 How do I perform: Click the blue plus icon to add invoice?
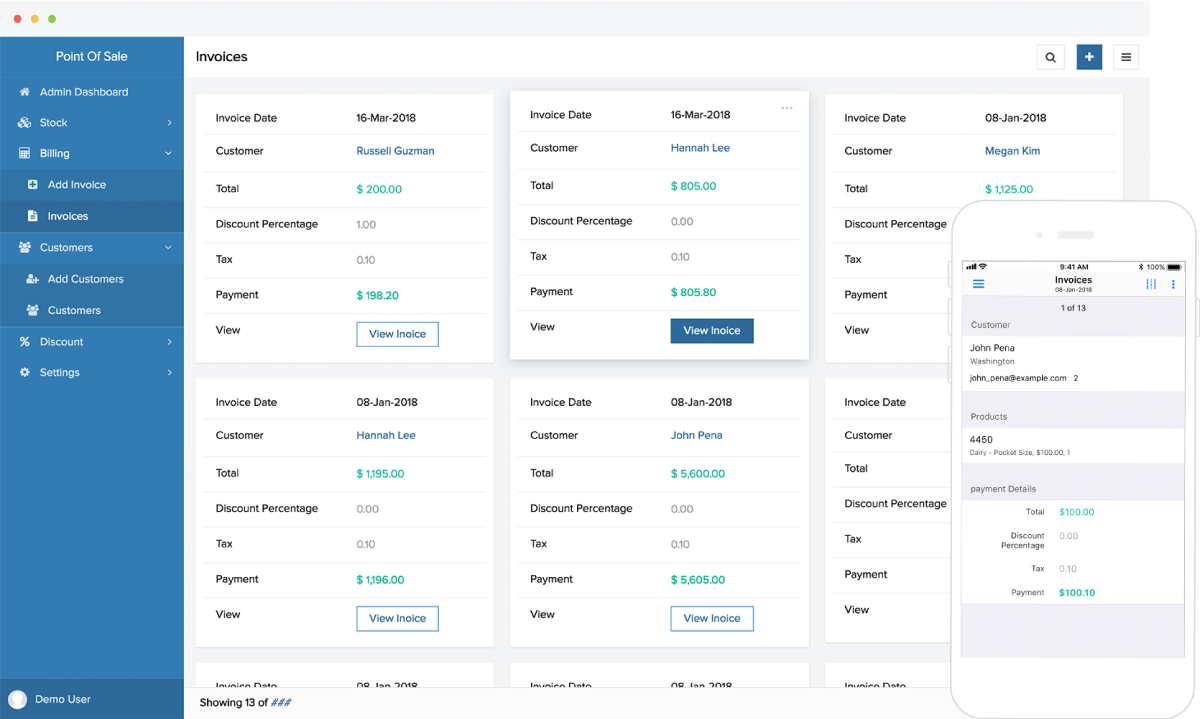coord(1089,57)
